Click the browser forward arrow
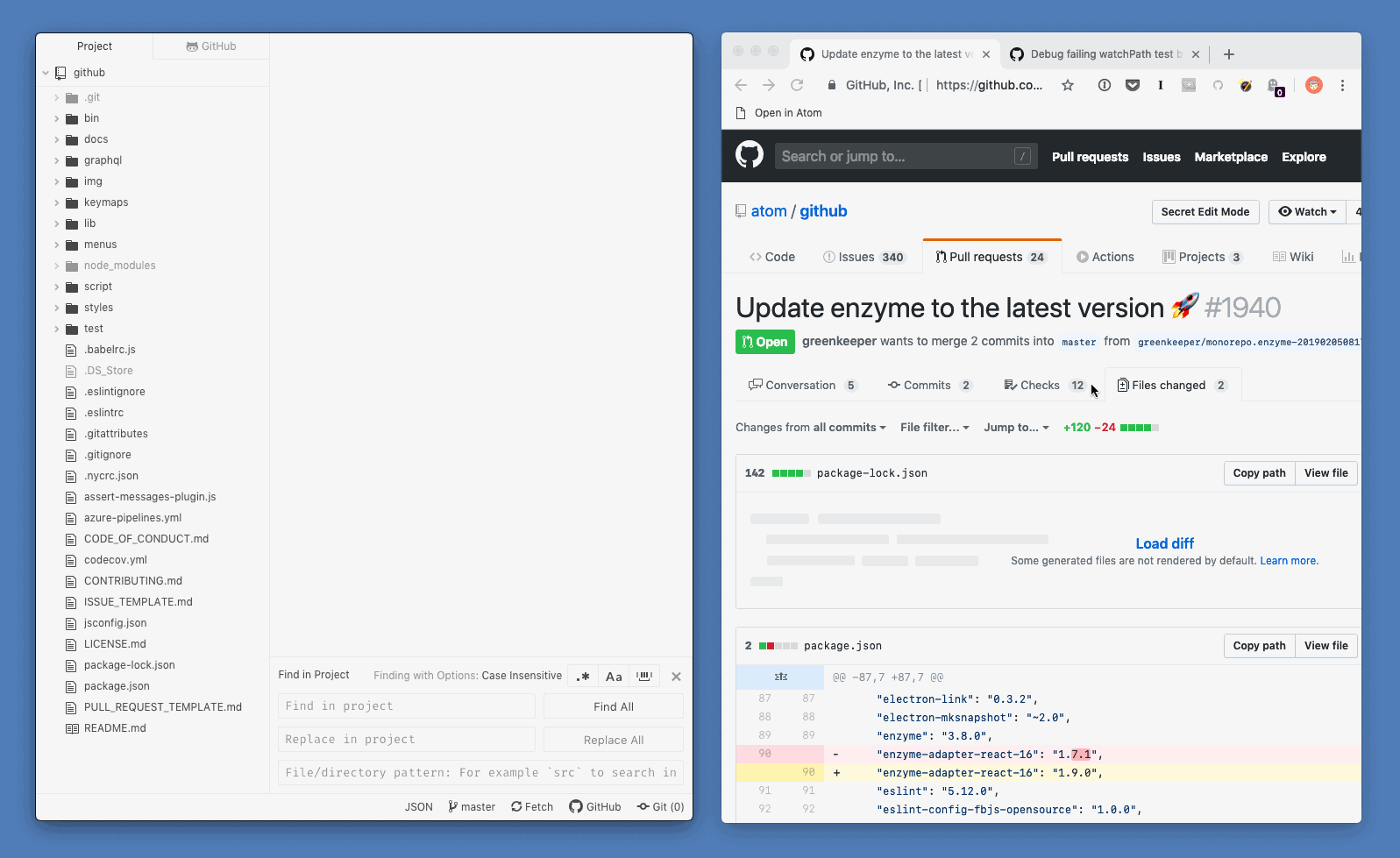The image size is (1400, 858). click(x=769, y=85)
